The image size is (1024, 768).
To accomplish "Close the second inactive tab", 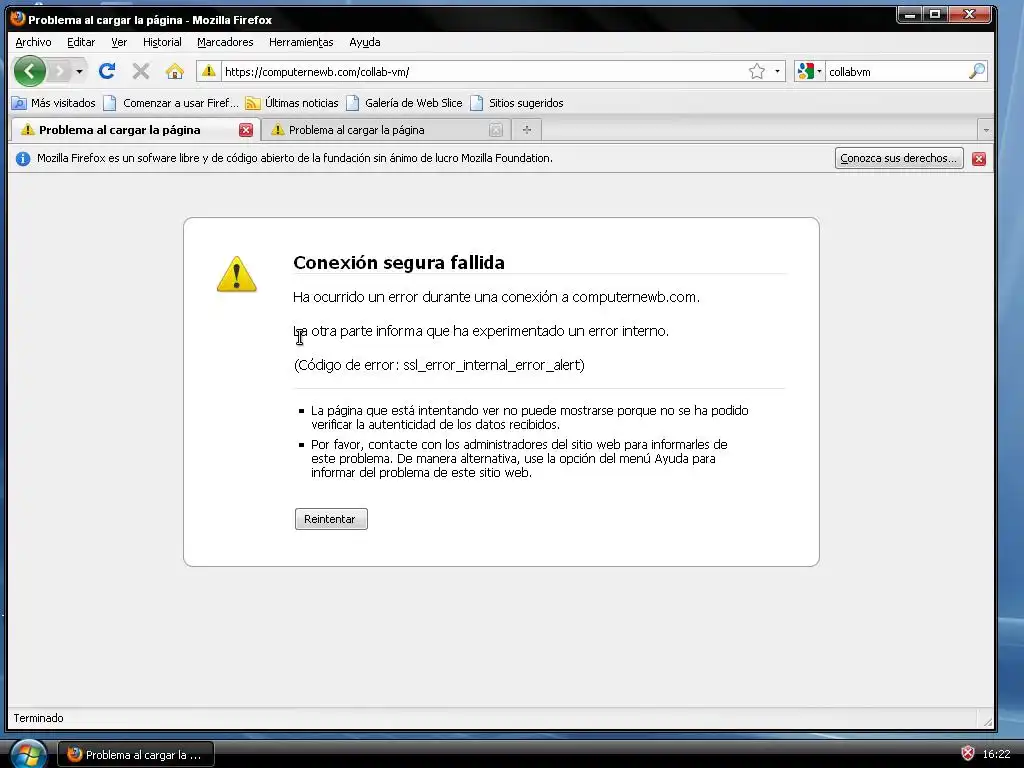I will (496, 130).
